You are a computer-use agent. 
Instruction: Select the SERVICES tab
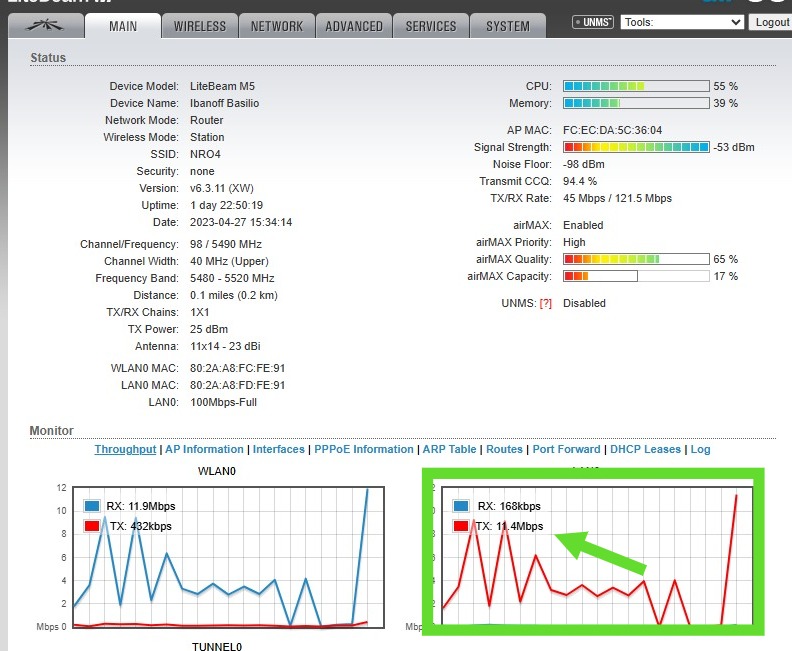pyautogui.click(x=431, y=26)
